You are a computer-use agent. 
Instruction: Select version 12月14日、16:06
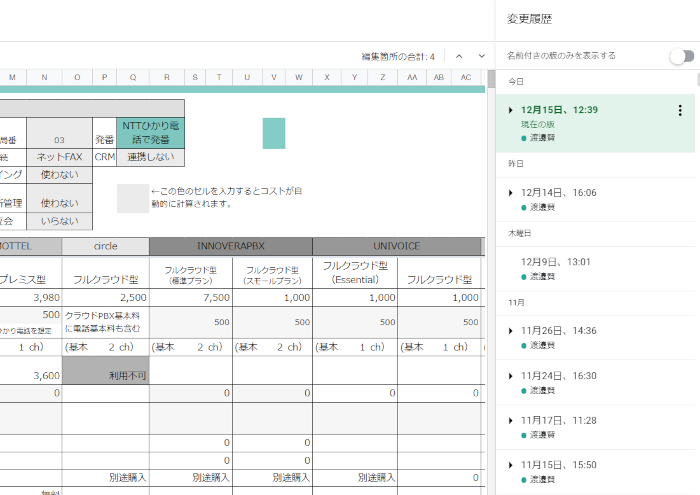[596, 200]
